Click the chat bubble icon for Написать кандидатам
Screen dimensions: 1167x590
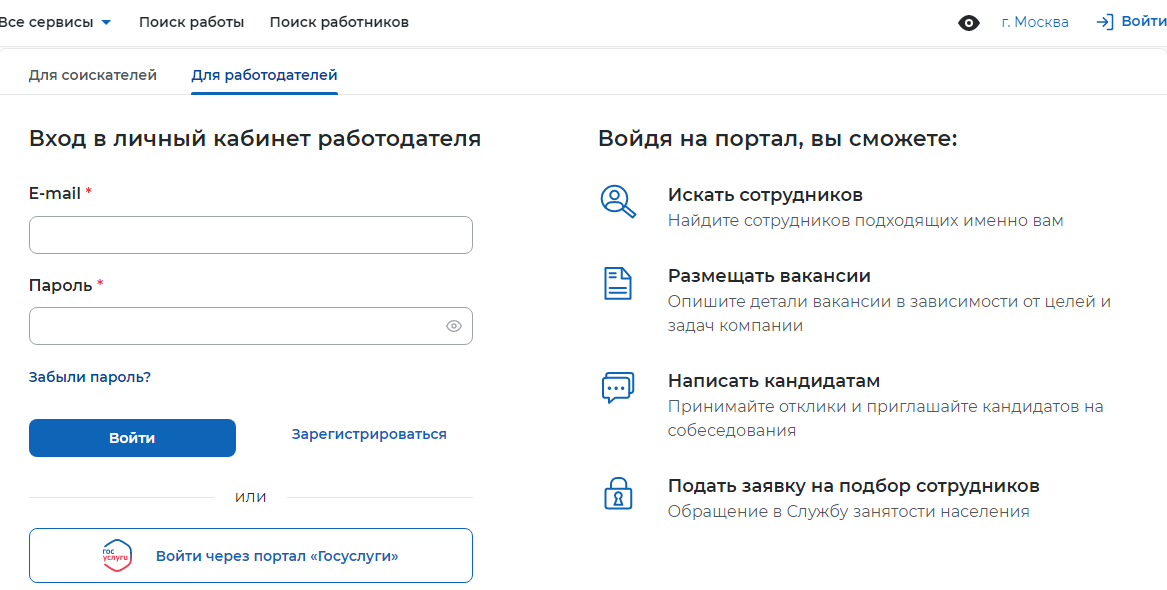click(x=618, y=387)
